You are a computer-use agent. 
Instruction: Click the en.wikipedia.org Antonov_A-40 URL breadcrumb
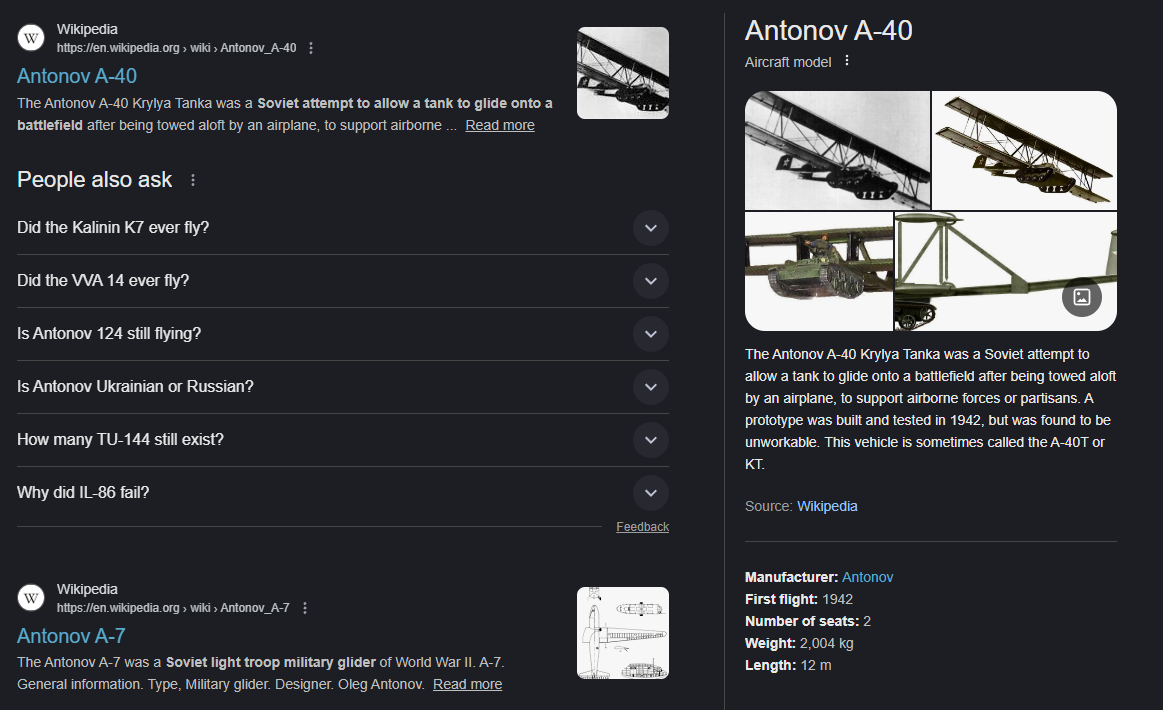coord(177,48)
